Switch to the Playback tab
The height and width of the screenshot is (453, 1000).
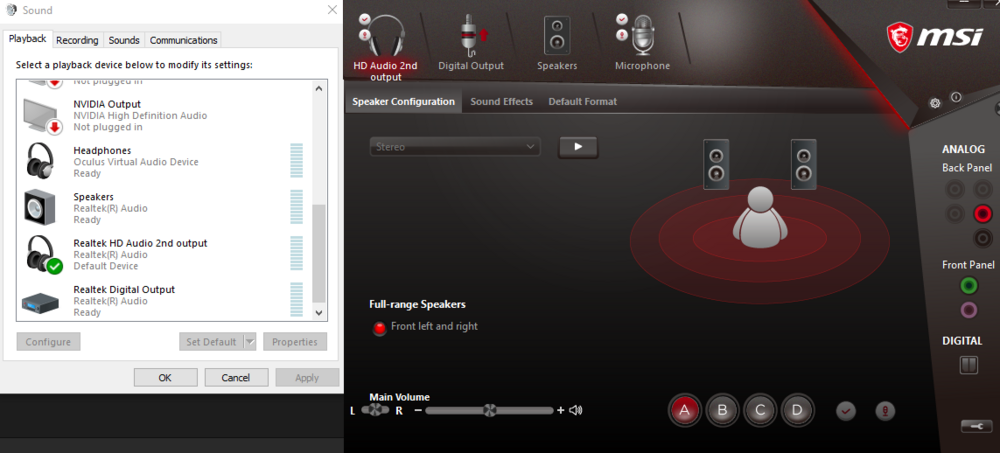27,39
